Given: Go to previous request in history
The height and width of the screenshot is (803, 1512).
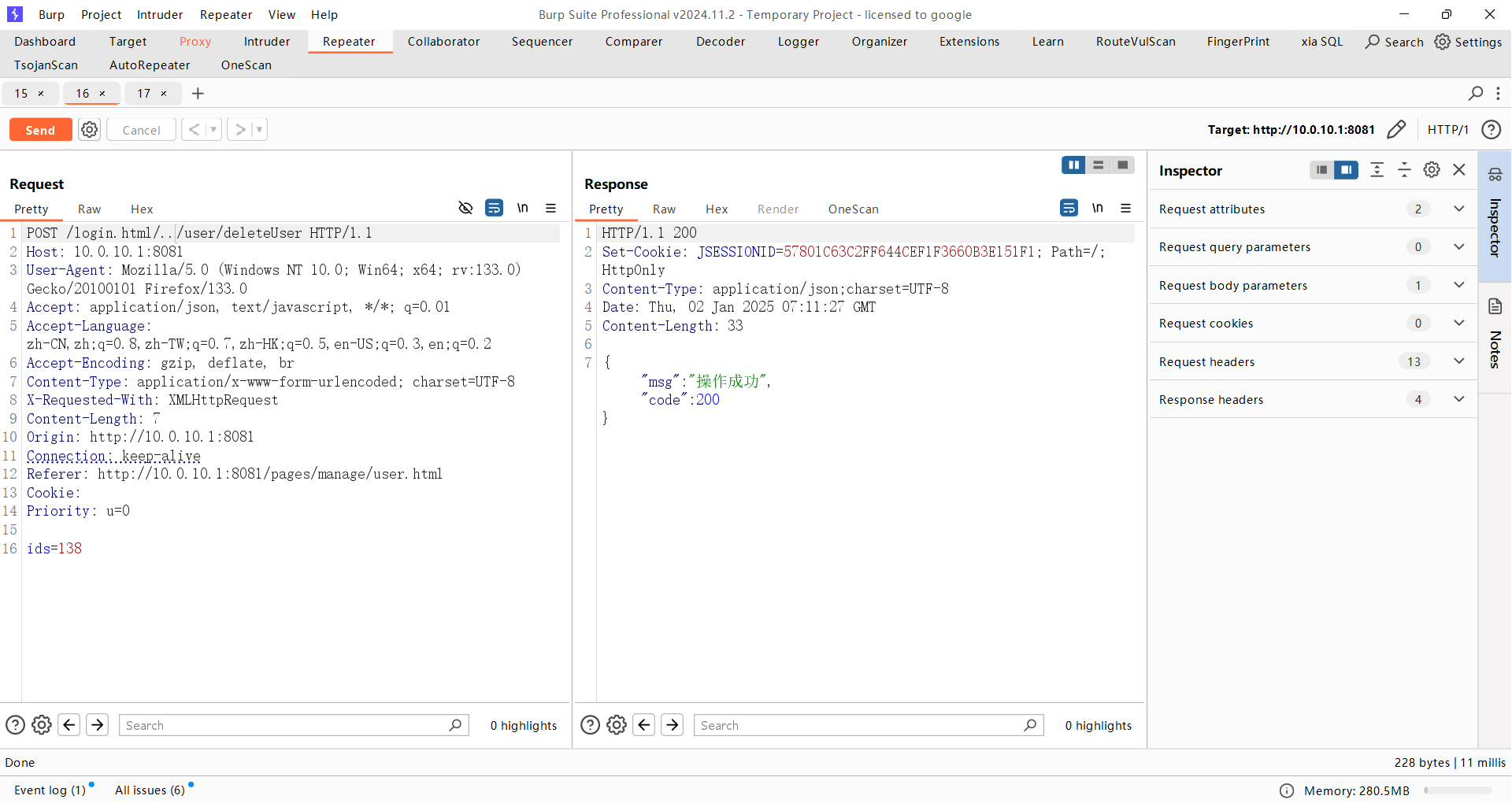Looking at the screenshot, I should click(194, 130).
